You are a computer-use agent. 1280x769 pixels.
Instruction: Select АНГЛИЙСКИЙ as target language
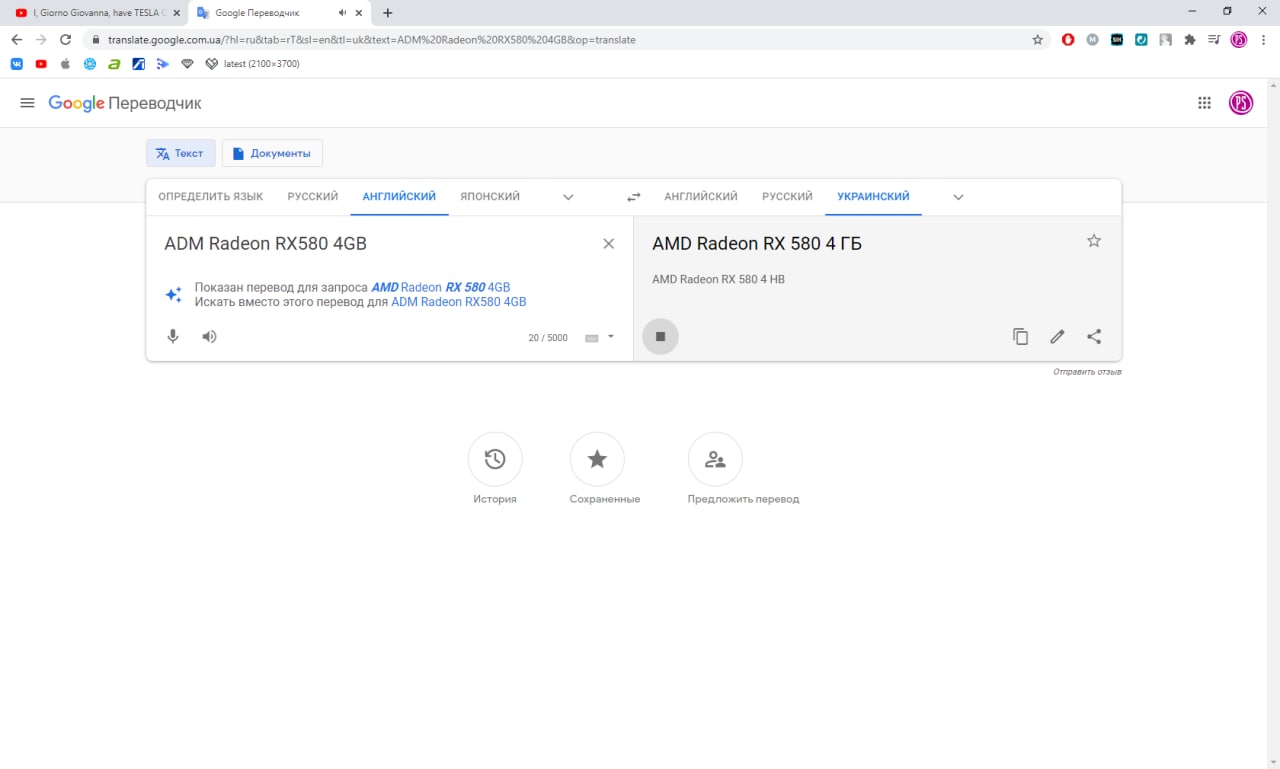click(701, 197)
